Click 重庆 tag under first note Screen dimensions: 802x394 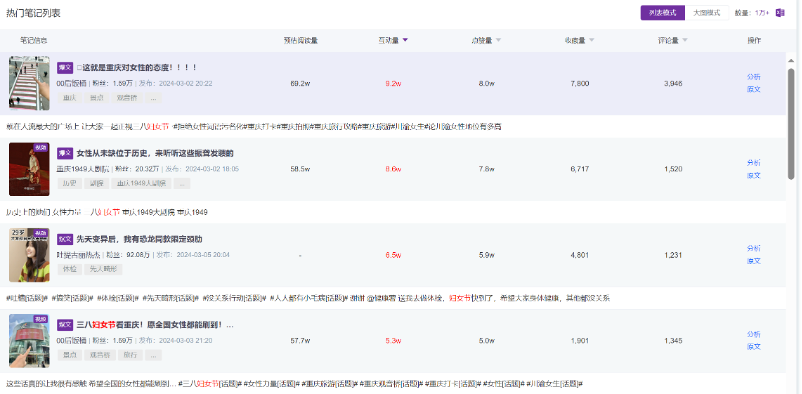point(70,98)
